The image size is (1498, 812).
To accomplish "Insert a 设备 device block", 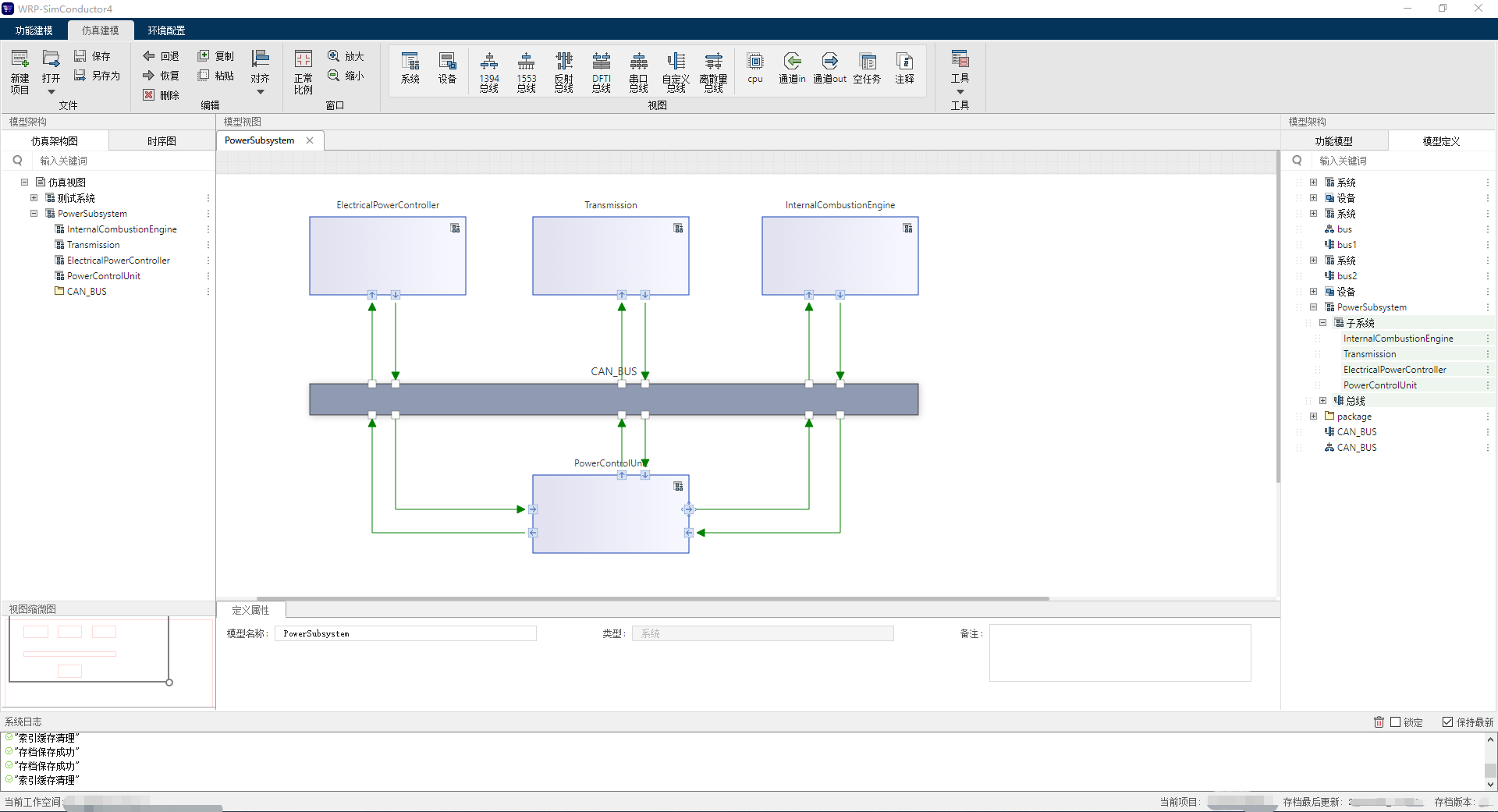I will point(447,68).
